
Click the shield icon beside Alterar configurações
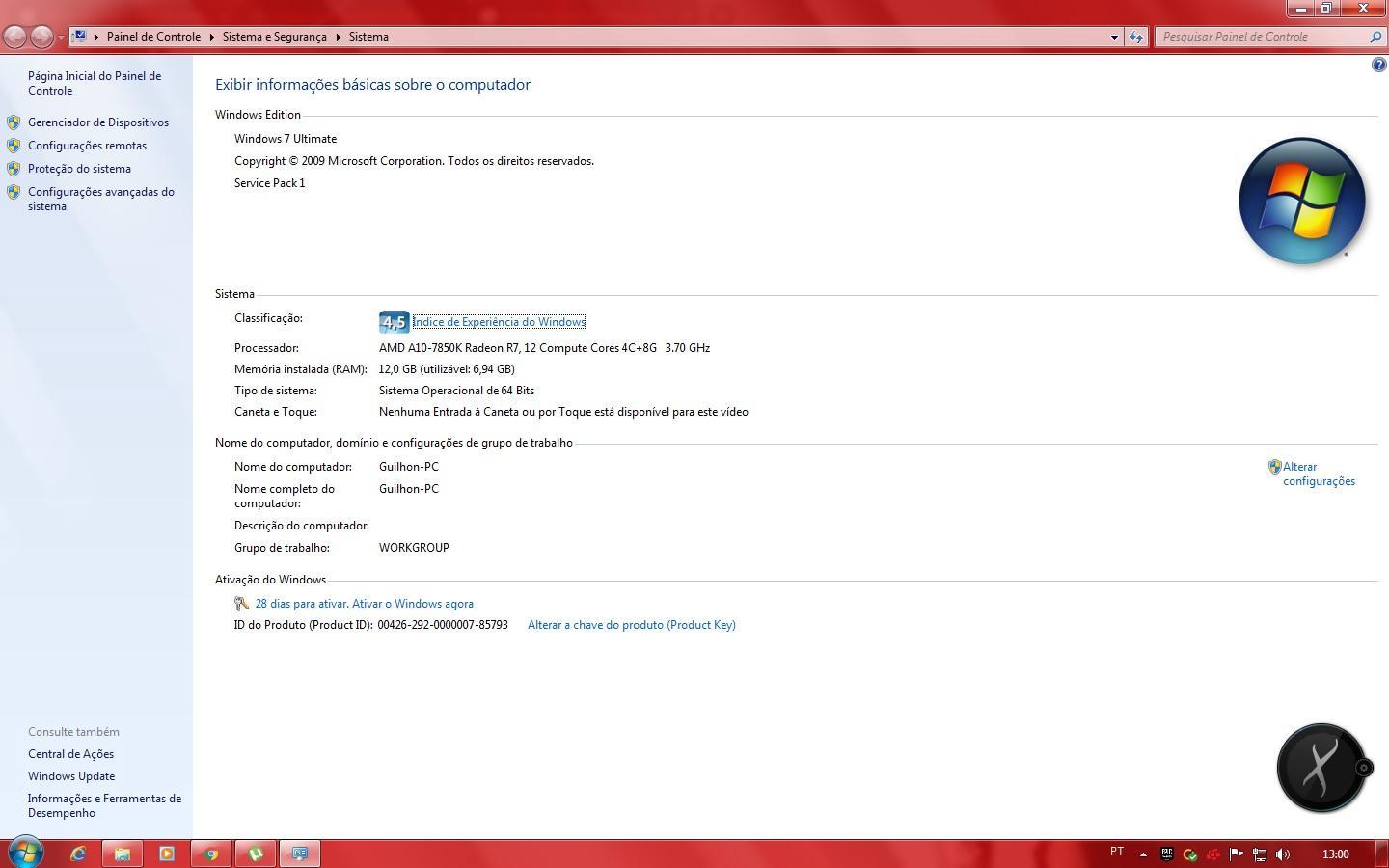tap(1274, 467)
